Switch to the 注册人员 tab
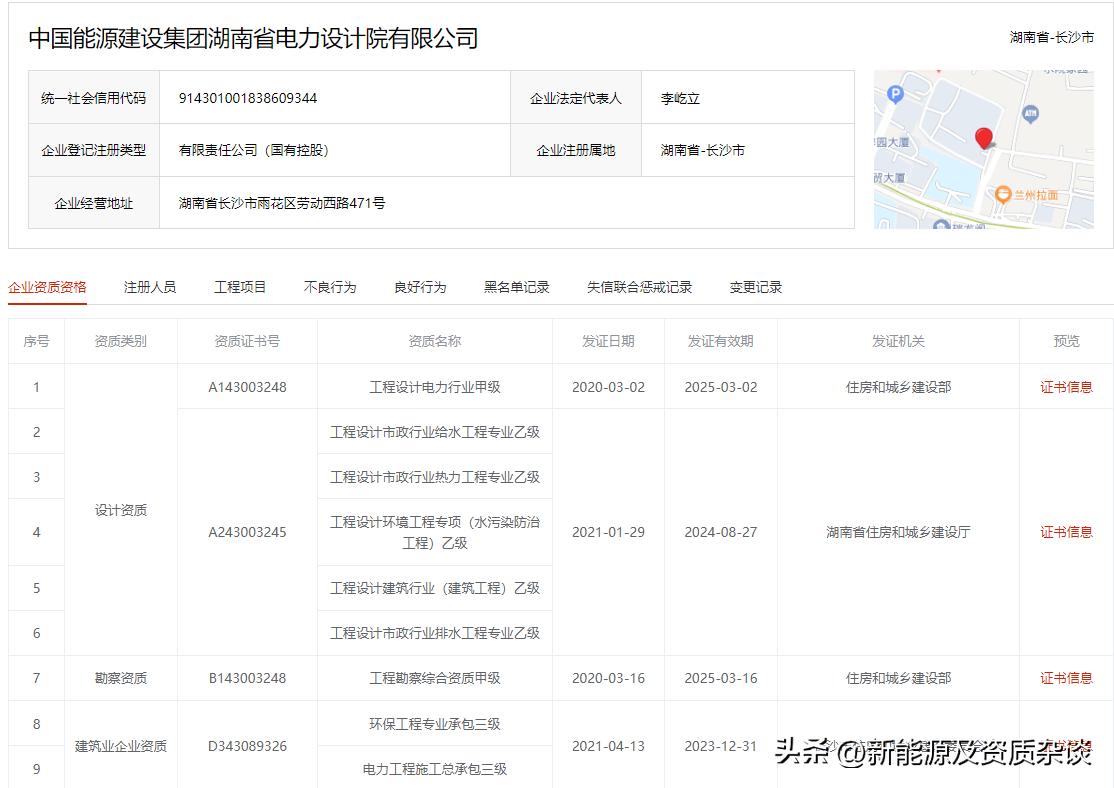Screen dimensions: 1114x788 click(x=149, y=286)
